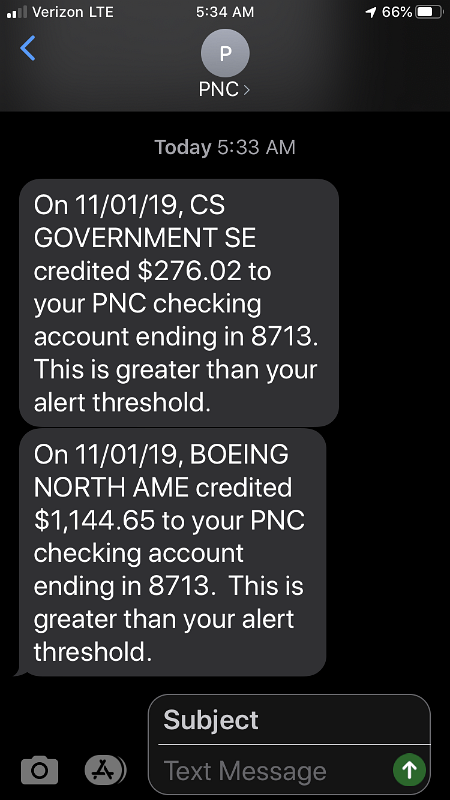This screenshot has height=800, width=450.
Task: Select the BOEING NORTH AME credit message
Action: tap(172, 553)
